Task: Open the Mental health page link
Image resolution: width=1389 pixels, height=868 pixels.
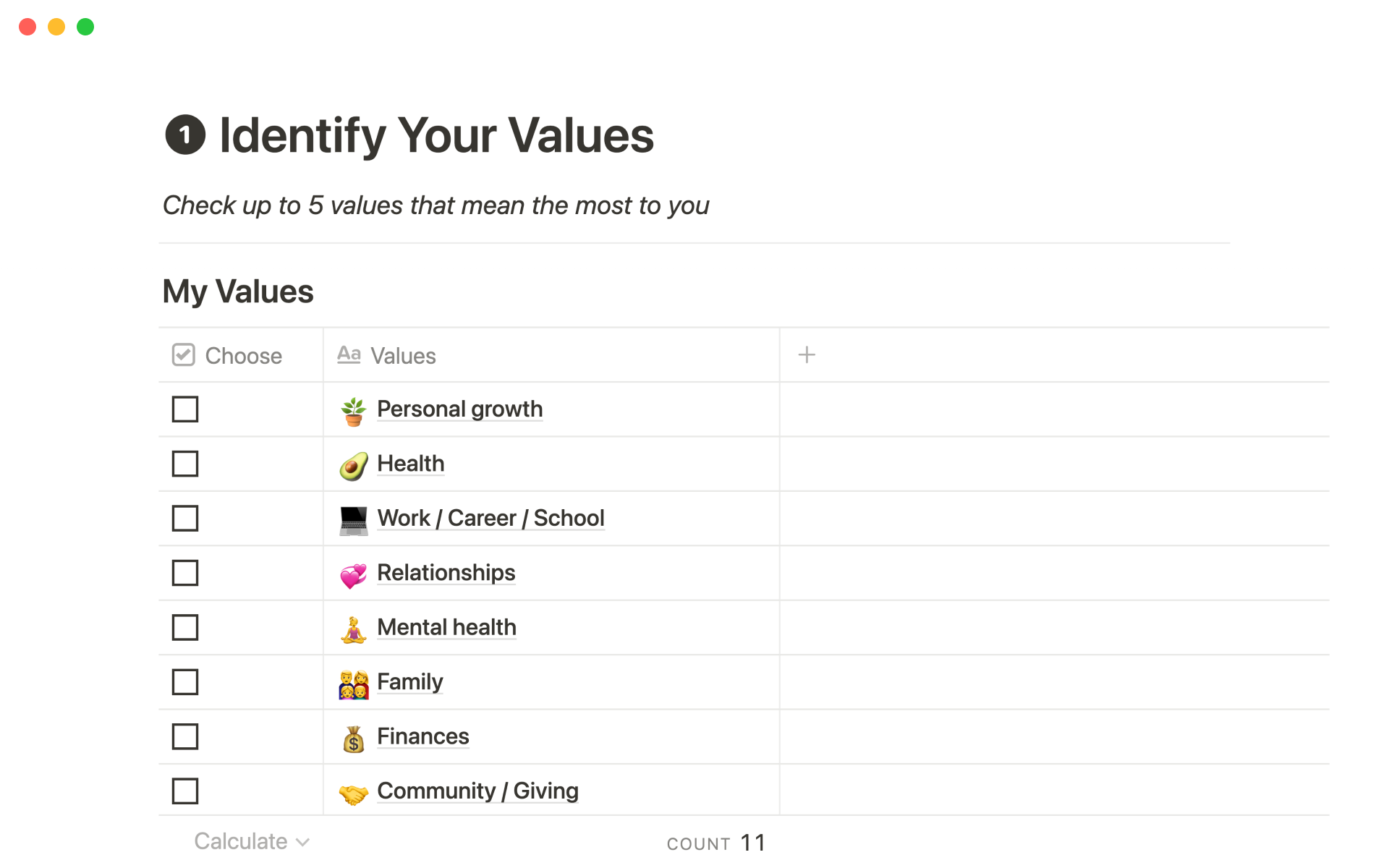Action: [x=446, y=627]
